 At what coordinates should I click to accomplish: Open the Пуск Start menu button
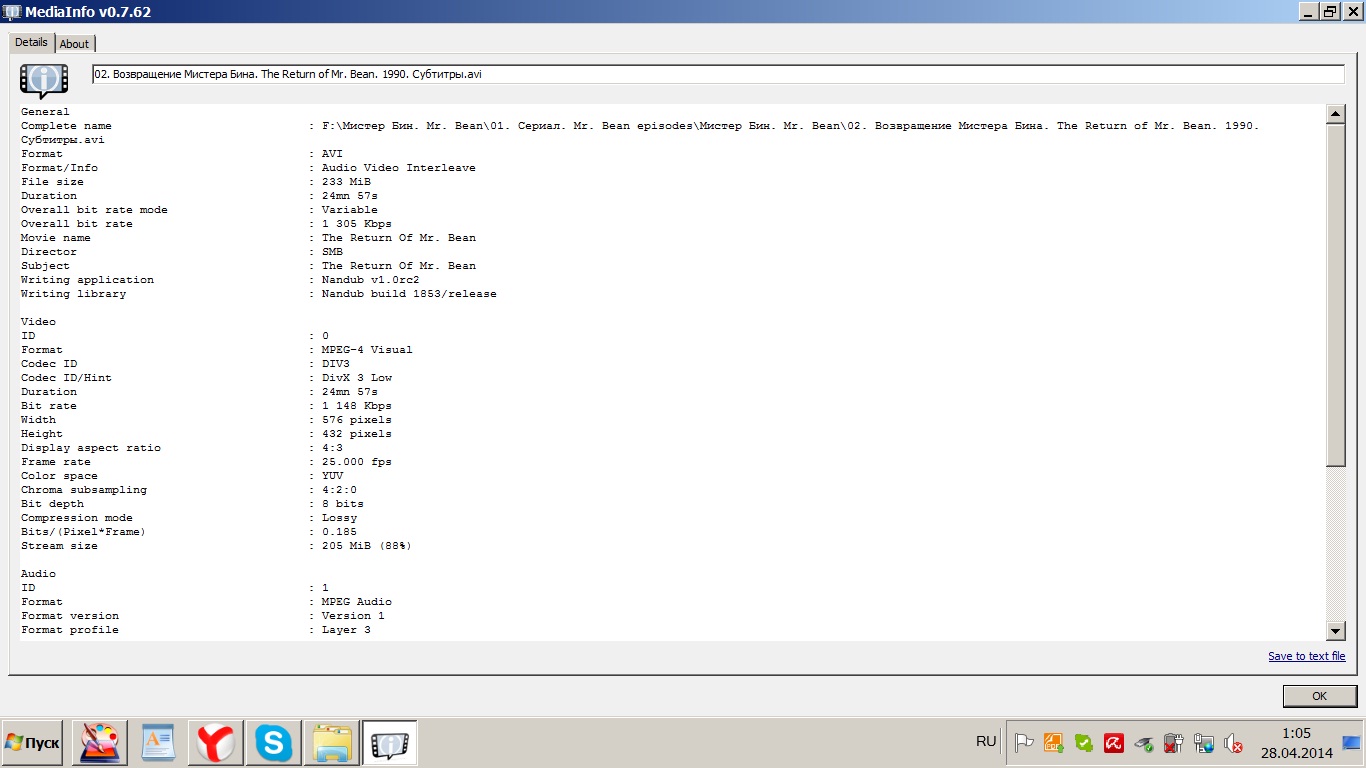coord(32,743)
